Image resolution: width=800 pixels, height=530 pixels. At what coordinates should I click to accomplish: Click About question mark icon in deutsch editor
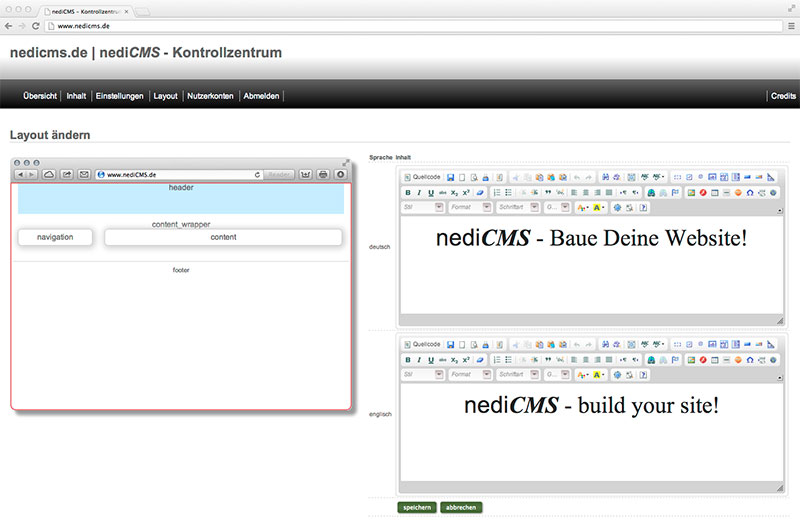point(643,207)
